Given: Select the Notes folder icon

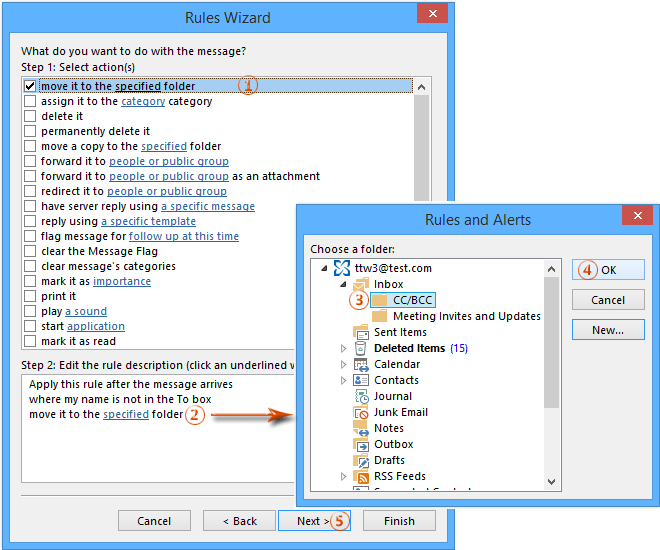Looking at the screenshot, I should click(361, 428).
